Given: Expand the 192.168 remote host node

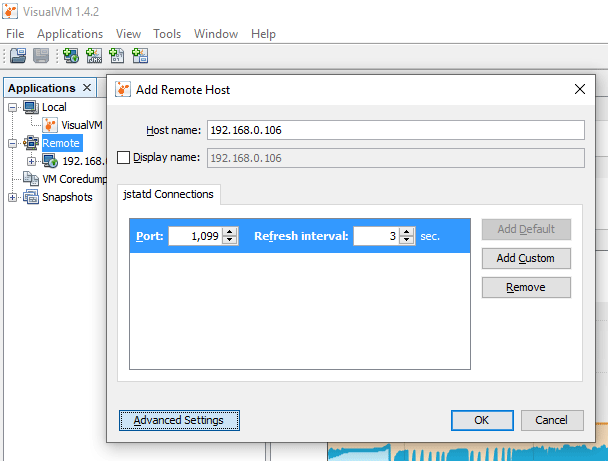Looking at the screenshot, I should [31, 161].
